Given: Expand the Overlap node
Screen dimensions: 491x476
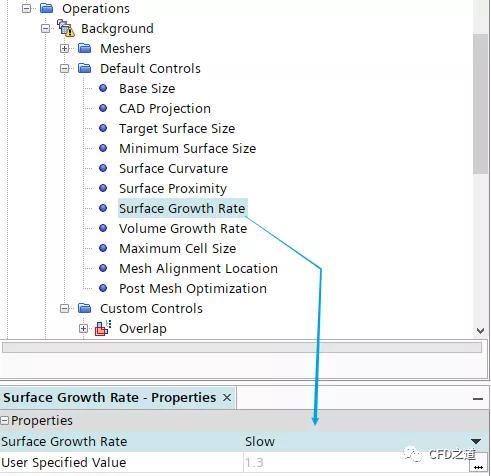Looking at the screenshot, I should click(x=84, y=329).
